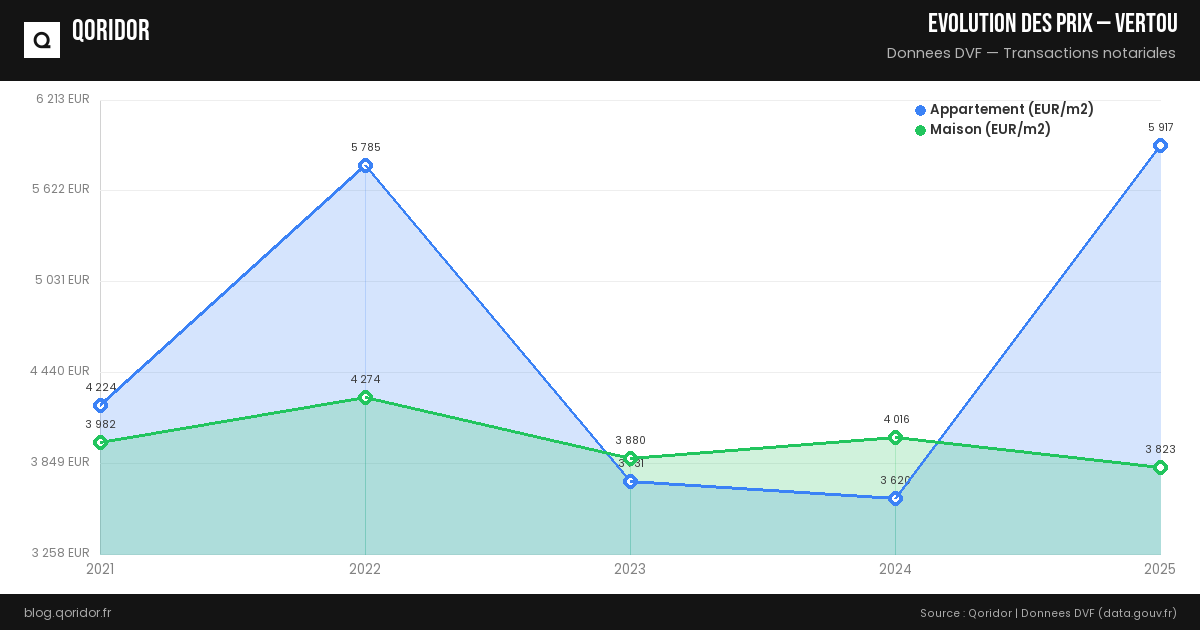This screenshot has width=1200, height=630.
Task: Click the data.gouv.fr source text
Action: click(1138, 612)
